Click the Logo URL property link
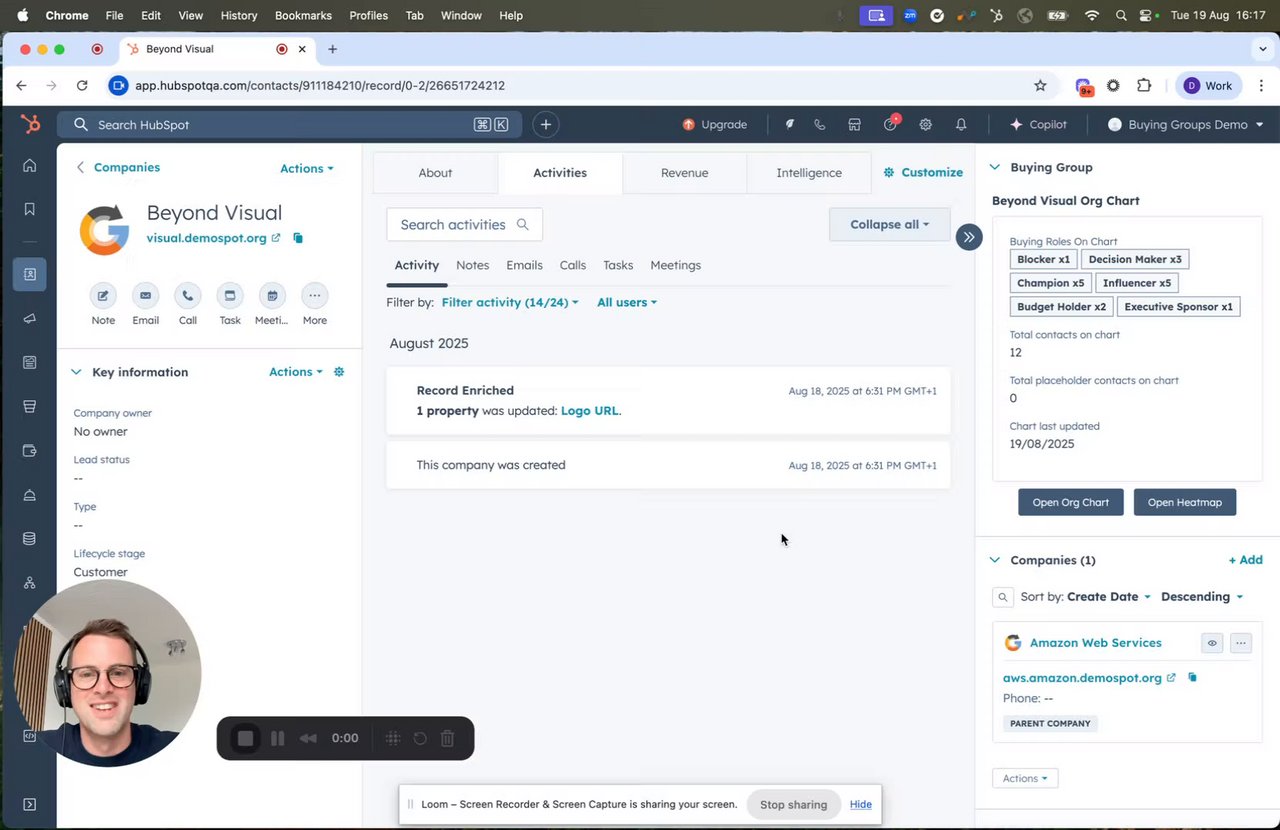 [589, 411]
